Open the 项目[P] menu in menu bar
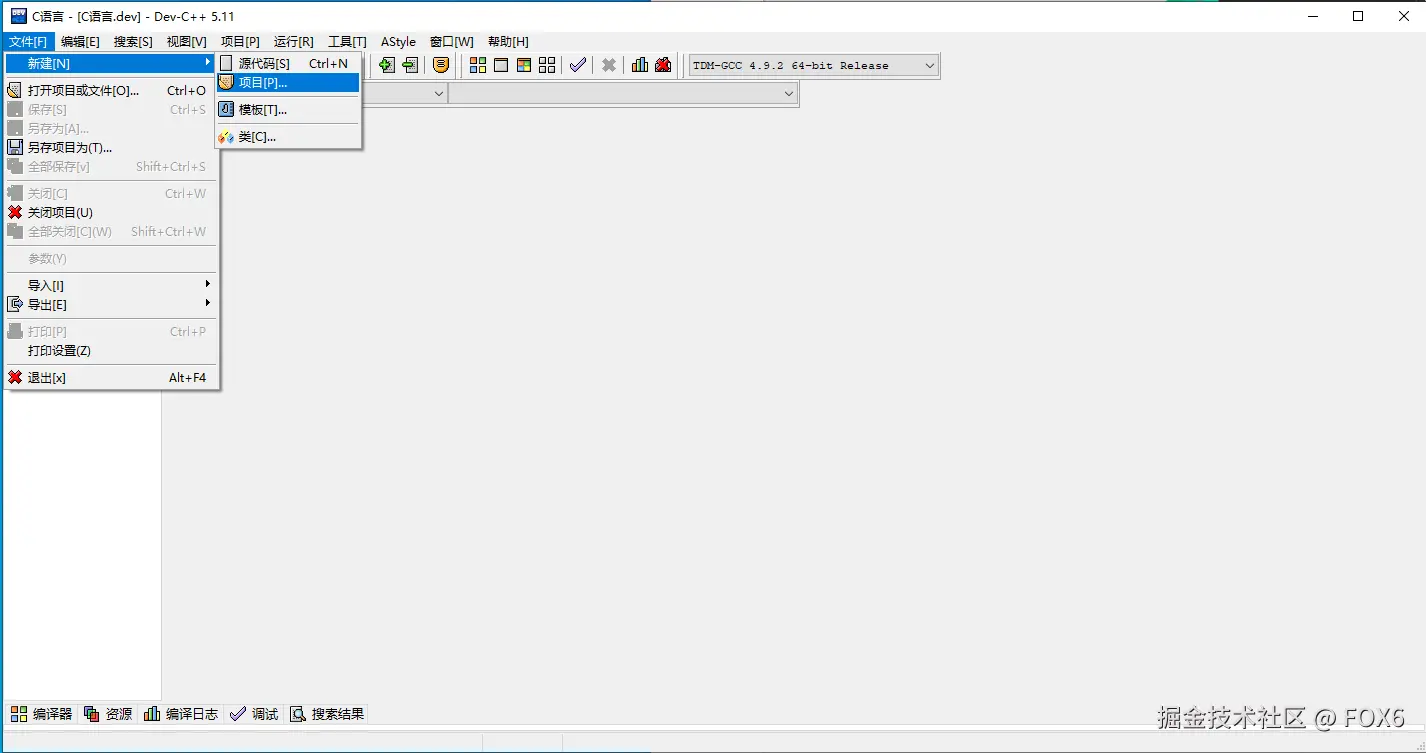Viewport: 1426px width, 753px height. pyautogui.click(x=240, y=41)
